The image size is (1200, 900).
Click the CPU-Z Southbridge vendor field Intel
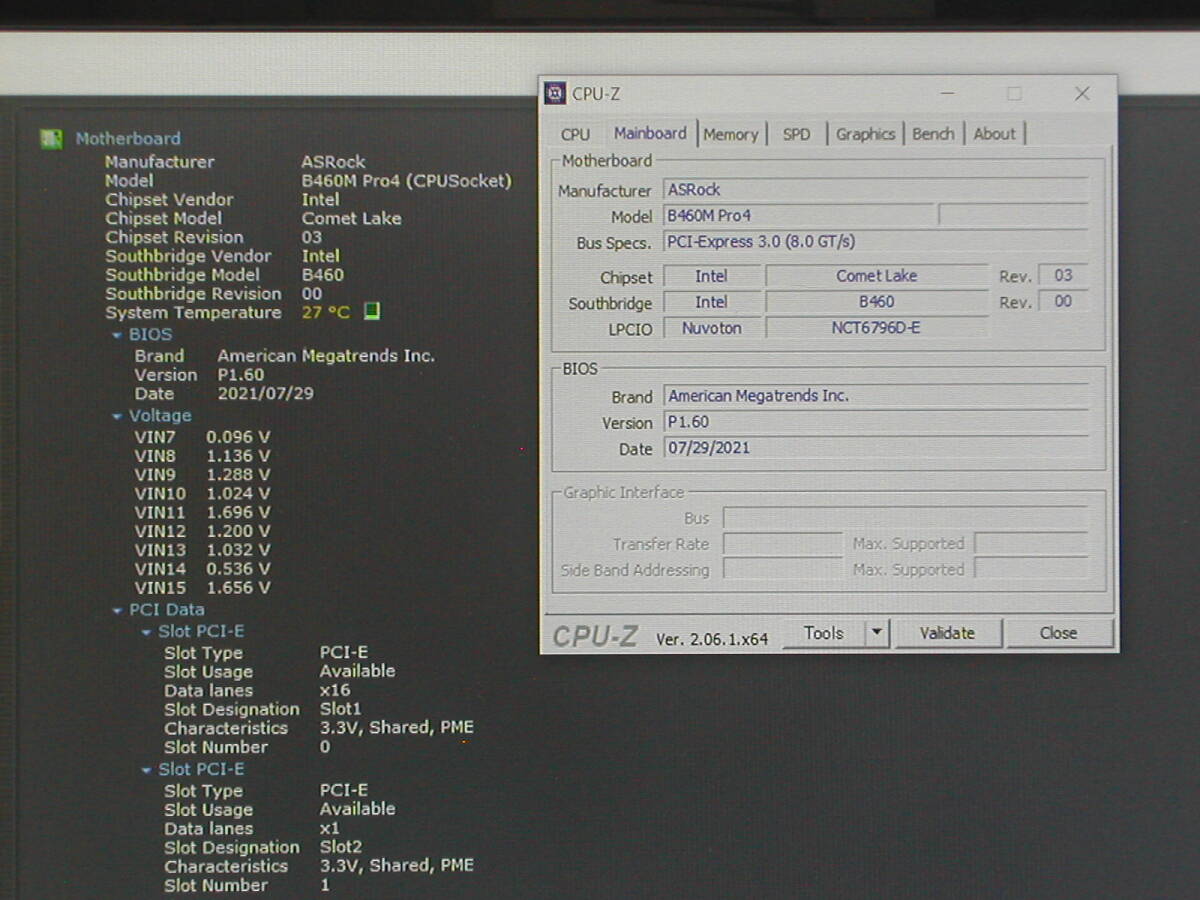point(712,302)
